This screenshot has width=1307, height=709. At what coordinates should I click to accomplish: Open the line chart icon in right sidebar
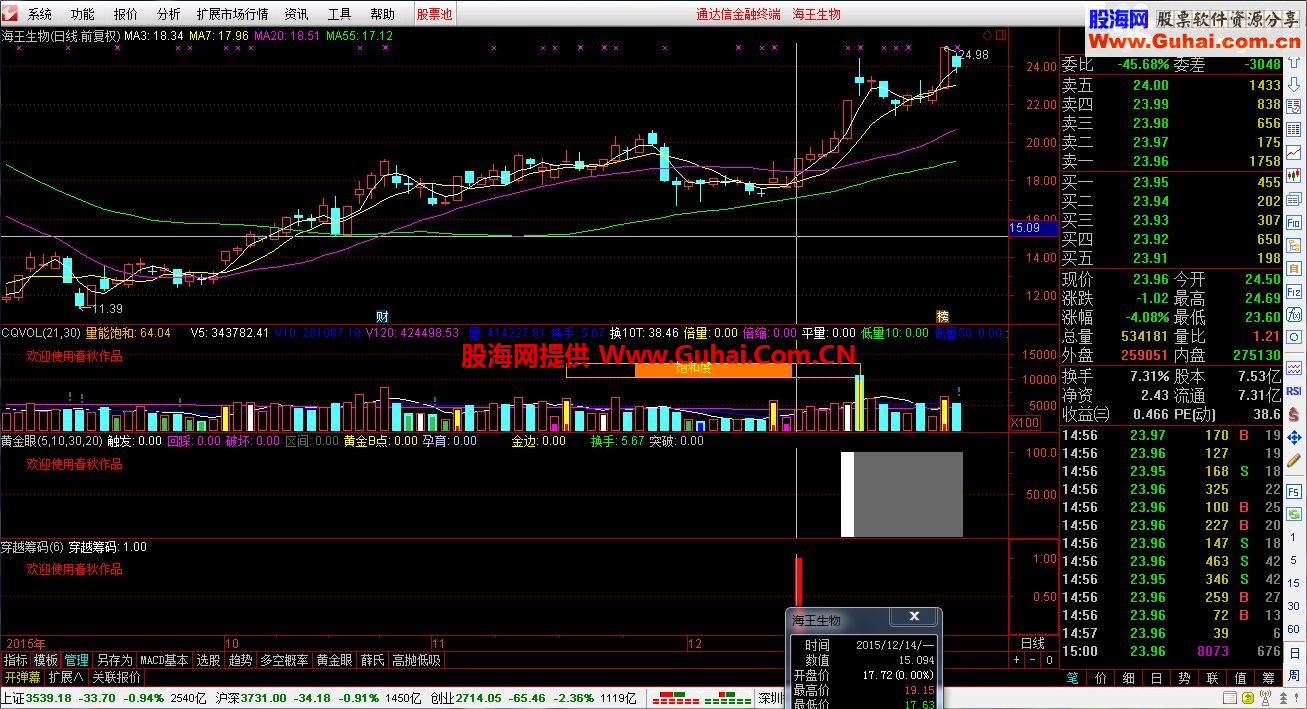[1294, 153]
